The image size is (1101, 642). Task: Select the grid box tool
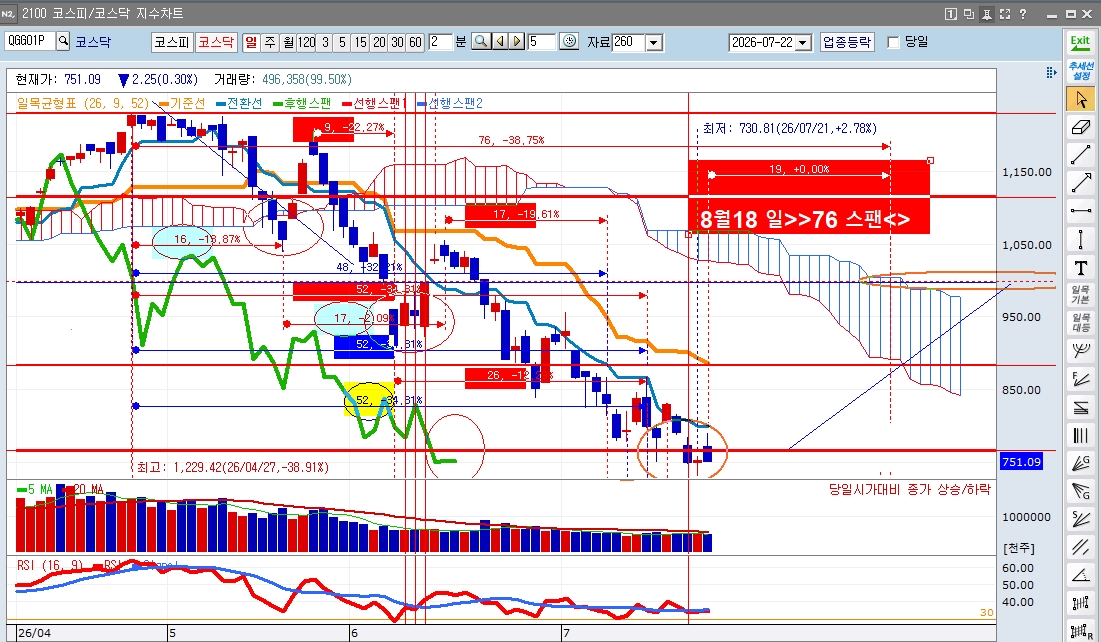(x=1080, y=603)
